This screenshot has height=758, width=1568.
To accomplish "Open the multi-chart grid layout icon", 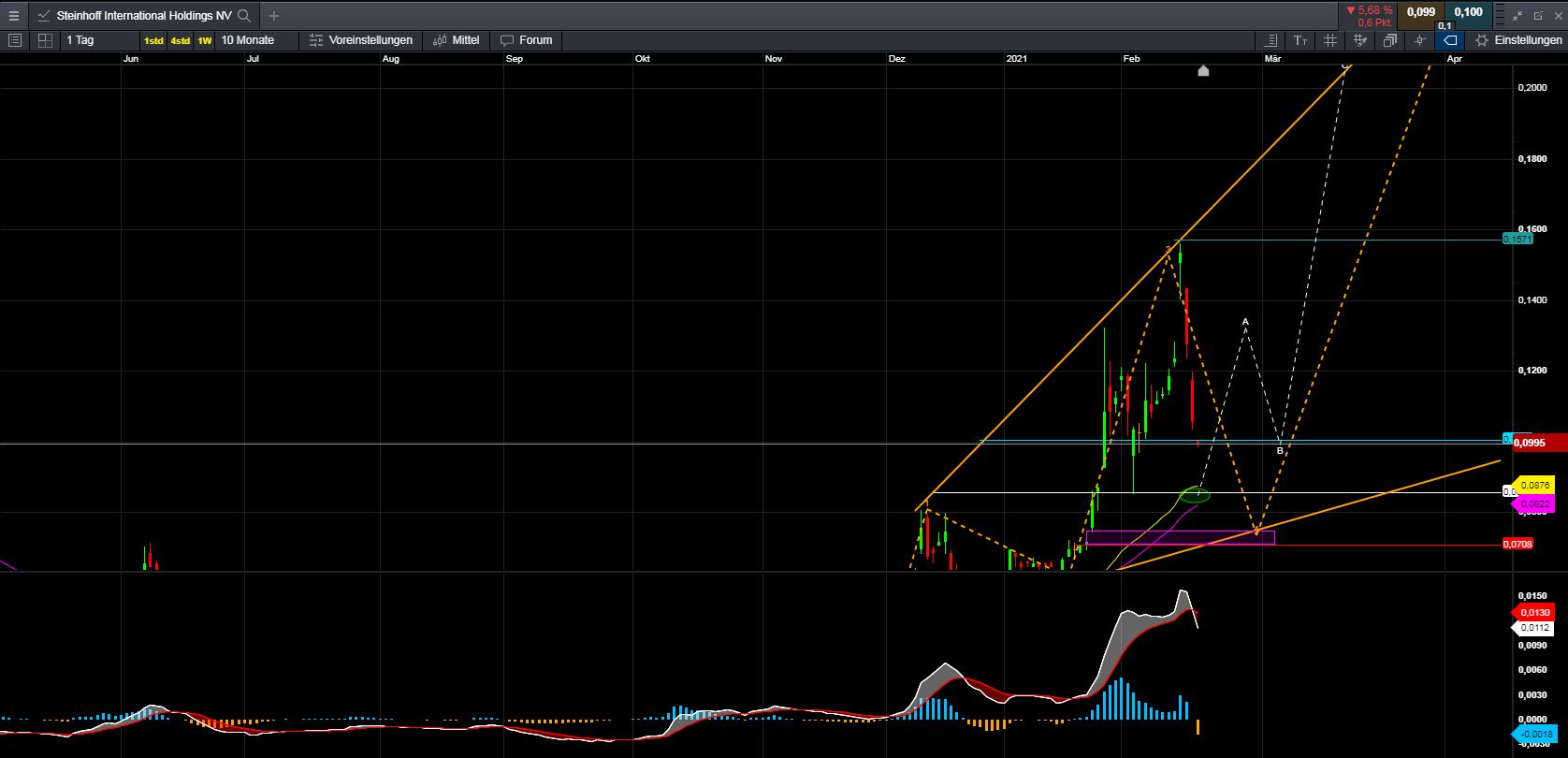I will (45, 40).
